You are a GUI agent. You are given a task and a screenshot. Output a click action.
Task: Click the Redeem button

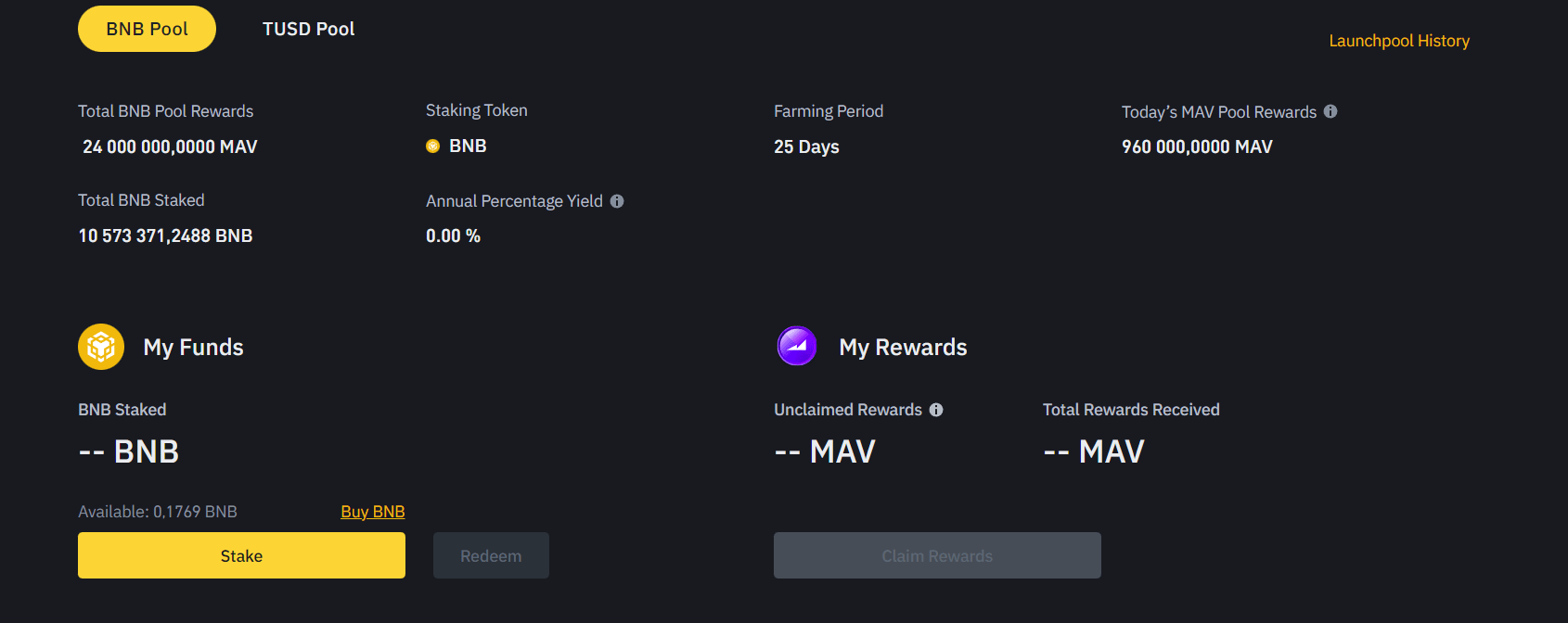(x=491, y=555)
